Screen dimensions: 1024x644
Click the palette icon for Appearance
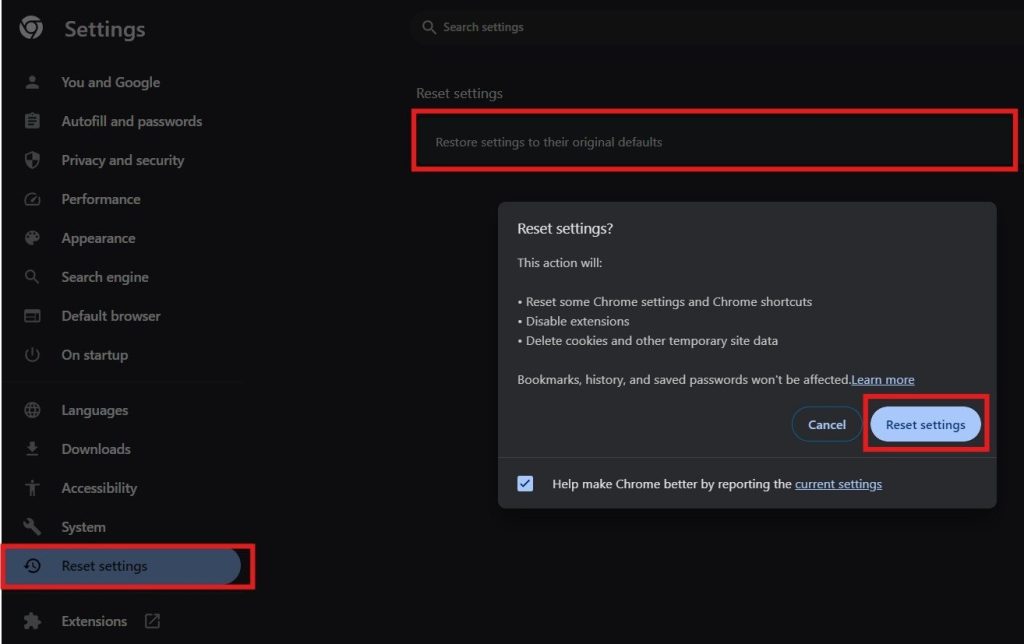(32, 238)
